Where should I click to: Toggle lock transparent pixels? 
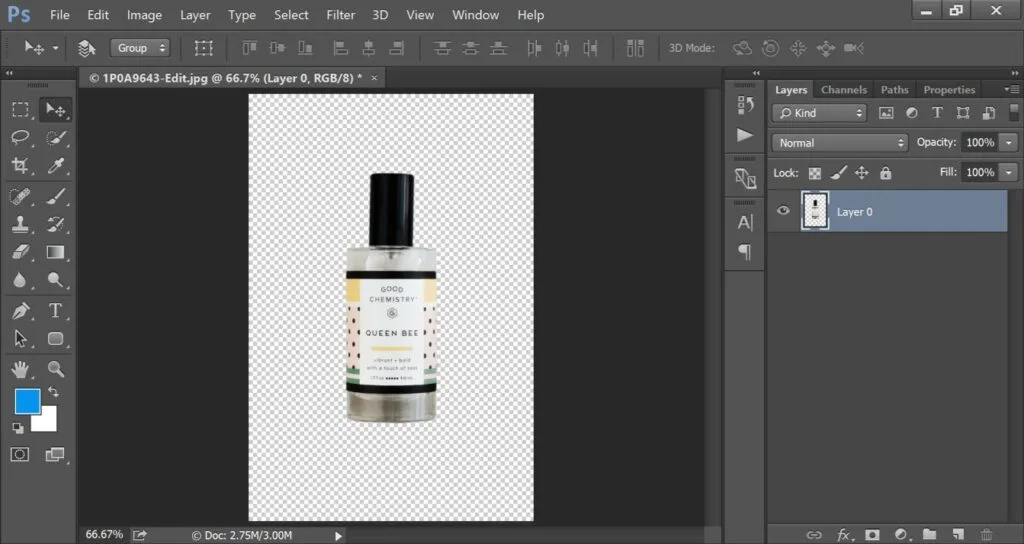point(815,173)
